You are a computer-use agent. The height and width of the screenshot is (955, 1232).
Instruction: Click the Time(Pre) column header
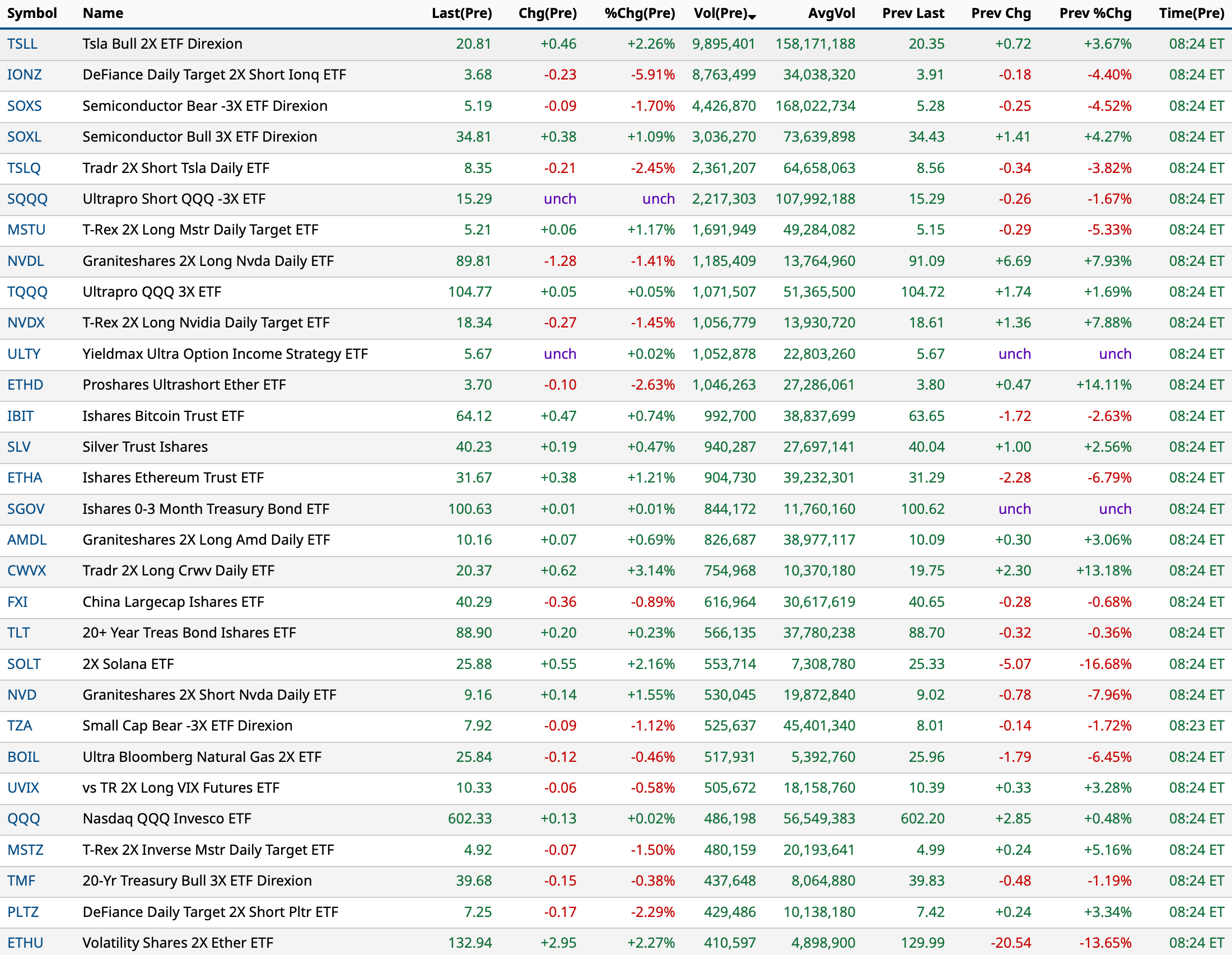pos(1191,13)
